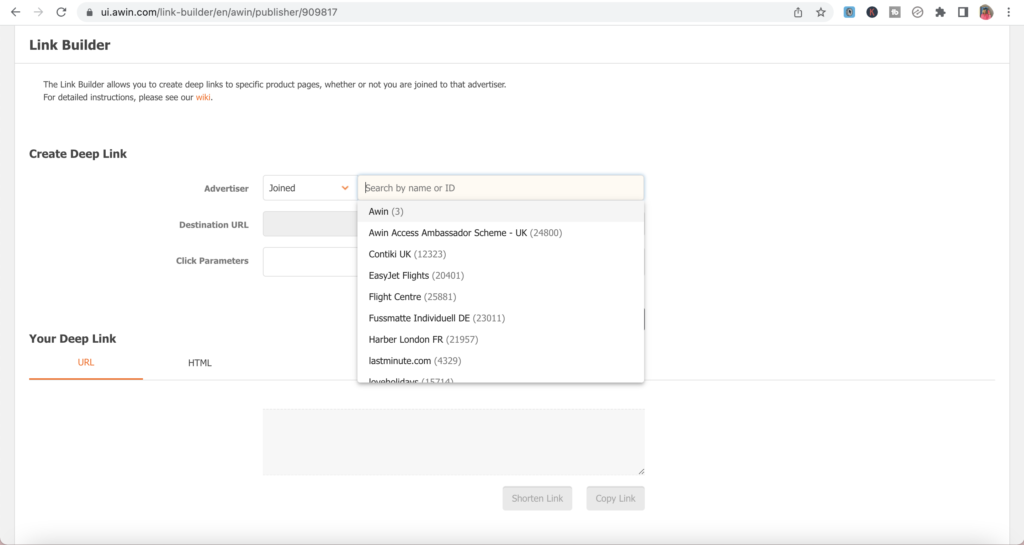Select Flight Centre (25881)
1024x545 pixels.
501,297
